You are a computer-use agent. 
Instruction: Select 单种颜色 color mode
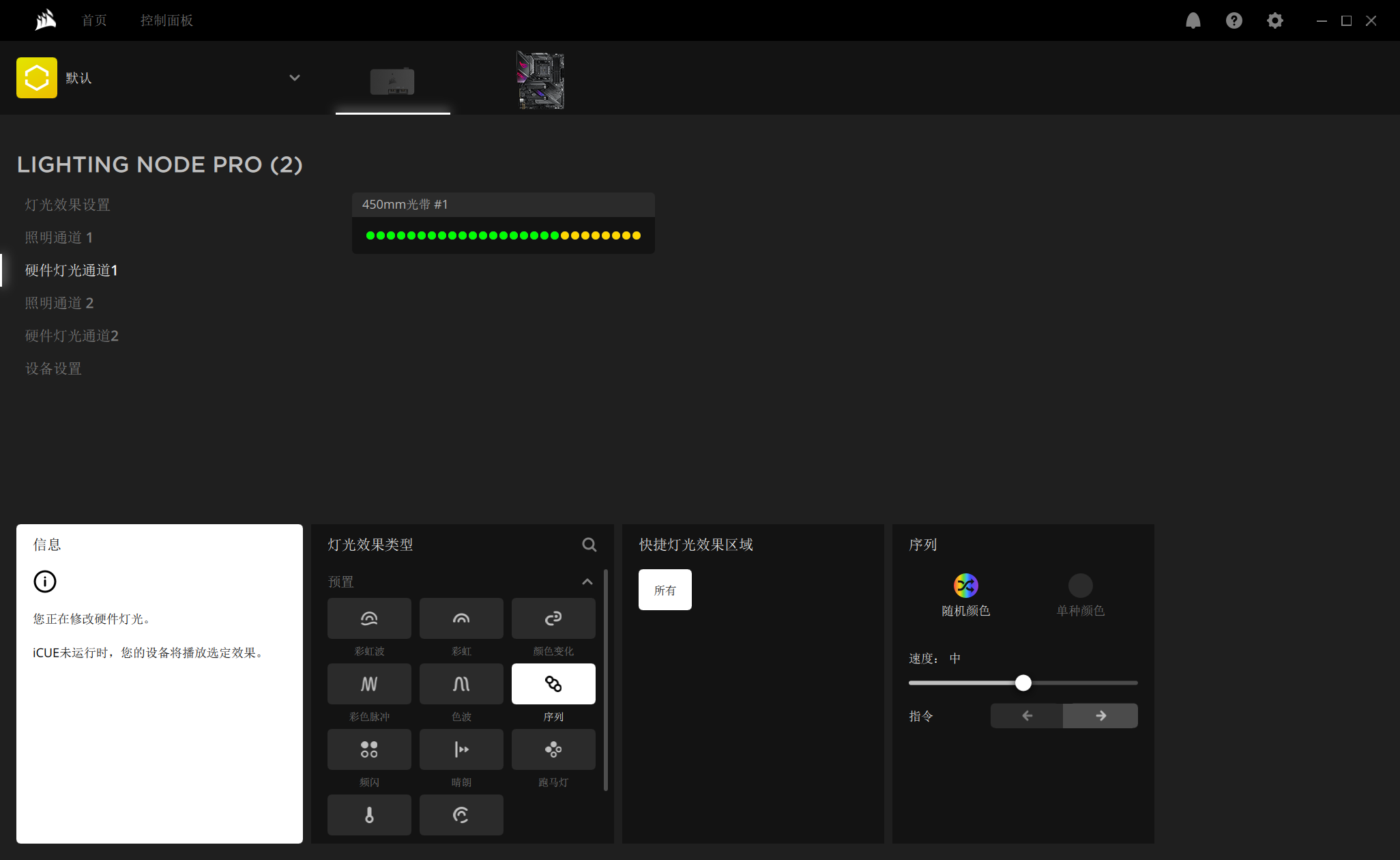pyautogui.click(x=1079, y=585)
